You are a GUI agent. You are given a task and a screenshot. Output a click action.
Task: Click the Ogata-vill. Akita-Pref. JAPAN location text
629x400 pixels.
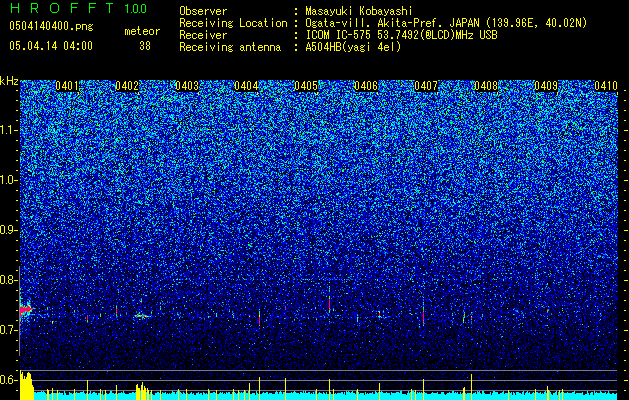pos(446,23)
